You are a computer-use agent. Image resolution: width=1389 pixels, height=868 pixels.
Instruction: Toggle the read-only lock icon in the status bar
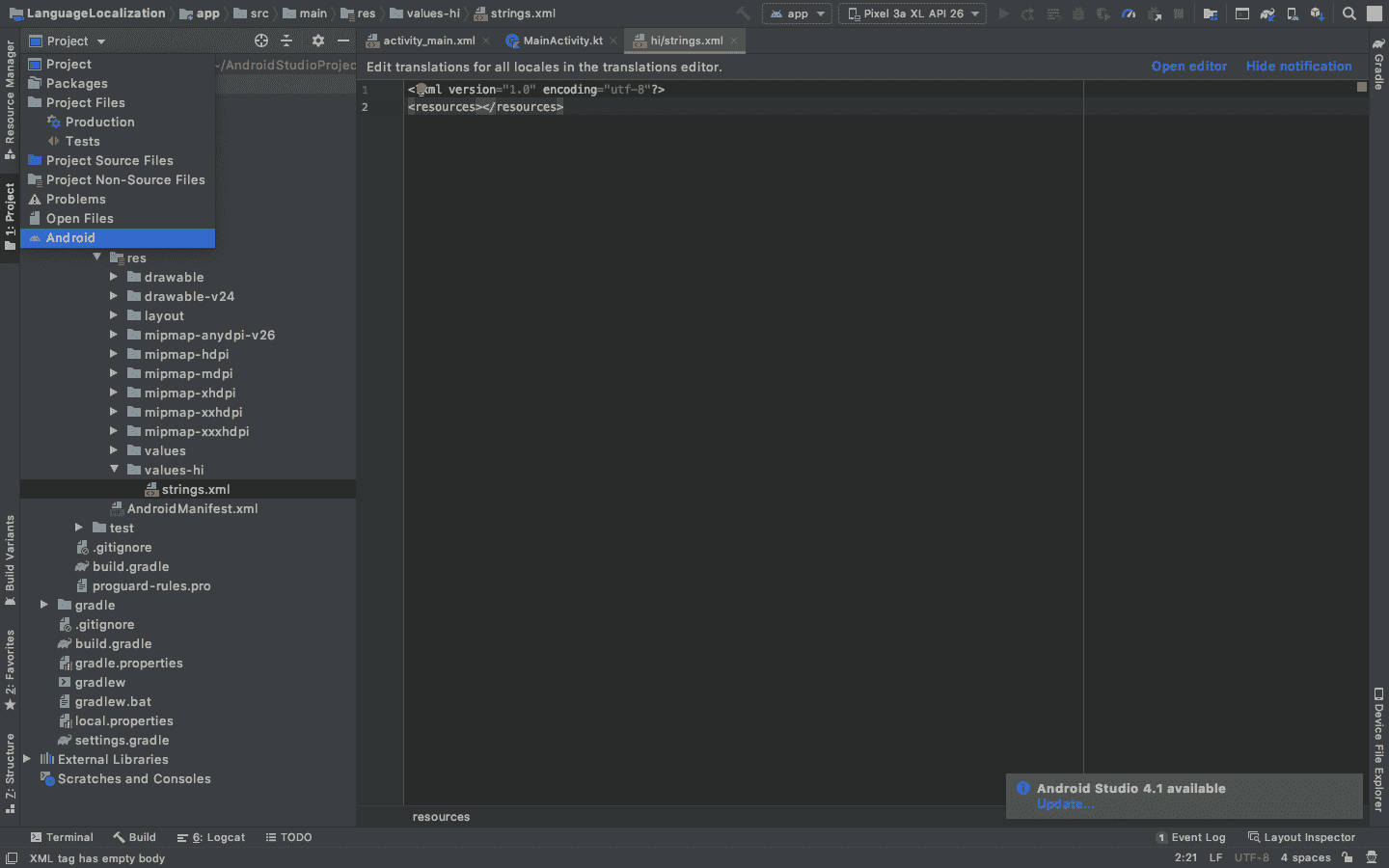[x=1348, y=857]
